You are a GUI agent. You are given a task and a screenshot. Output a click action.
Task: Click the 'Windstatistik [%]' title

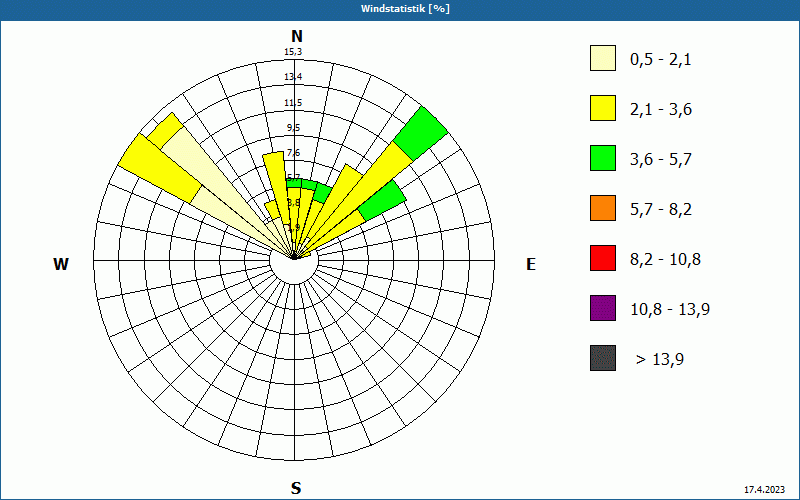[x=405, y=9]
